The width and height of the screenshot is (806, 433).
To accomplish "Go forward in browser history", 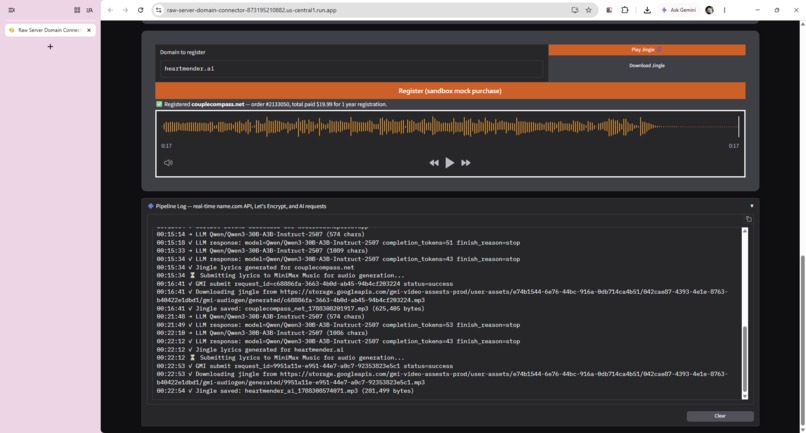I will point(125,10).
